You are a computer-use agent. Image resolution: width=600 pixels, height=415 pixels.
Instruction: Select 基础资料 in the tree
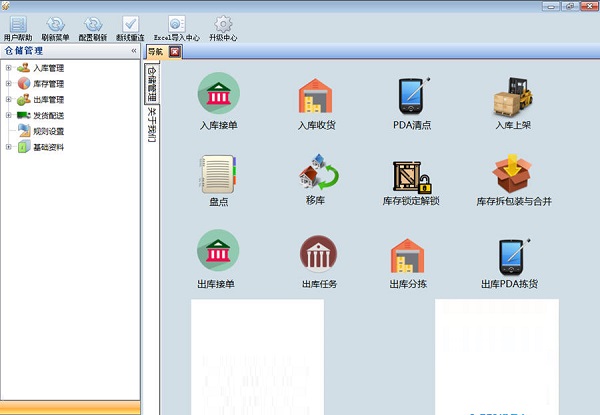point(48,147)
